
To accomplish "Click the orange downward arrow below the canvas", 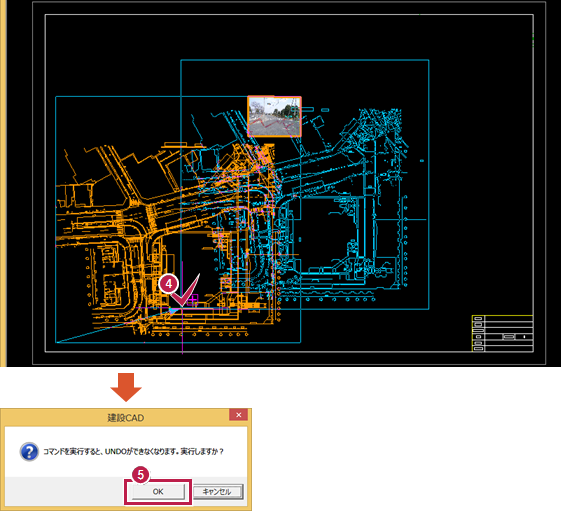I will pos(126,387).
